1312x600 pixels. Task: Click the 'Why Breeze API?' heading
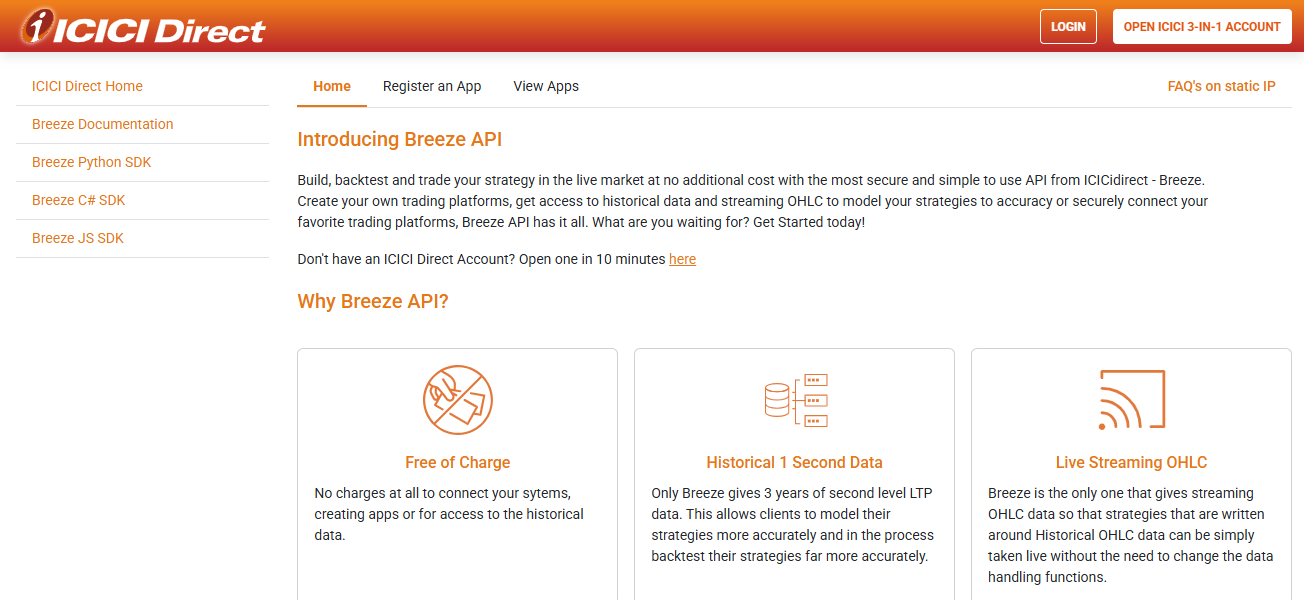tap(373, 301)
